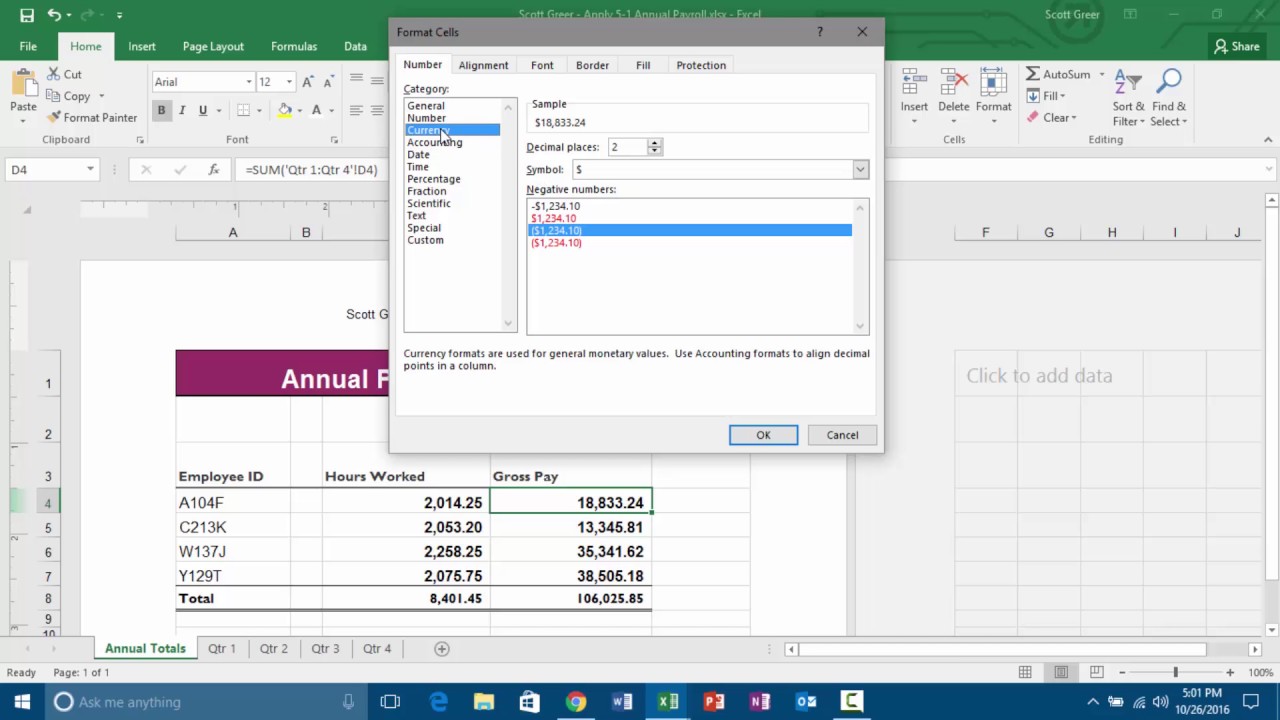Add a new sheet

[x=441, y=649]
